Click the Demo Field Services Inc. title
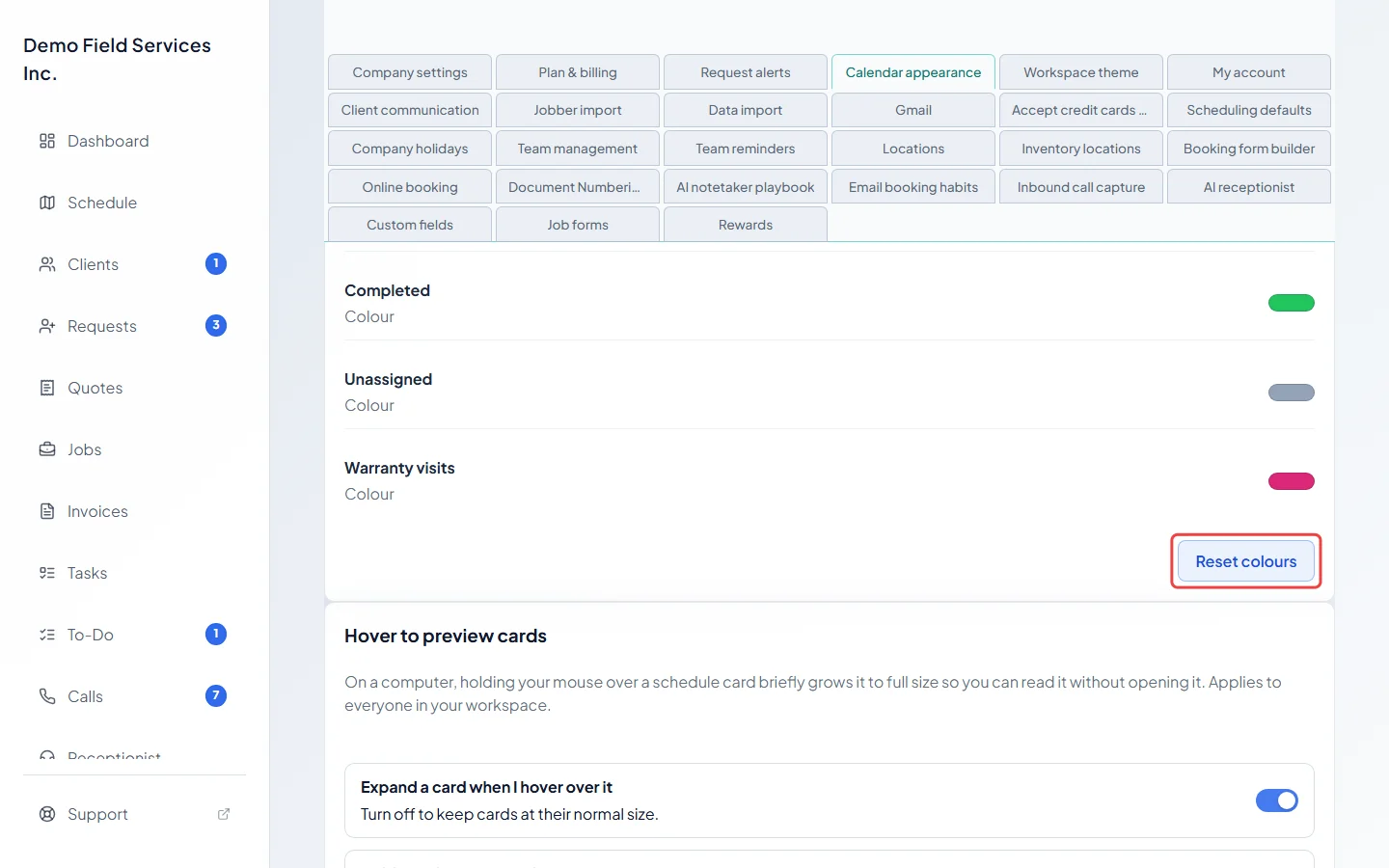The height and width of the screenshot is (868, 1389). [117, 59]
